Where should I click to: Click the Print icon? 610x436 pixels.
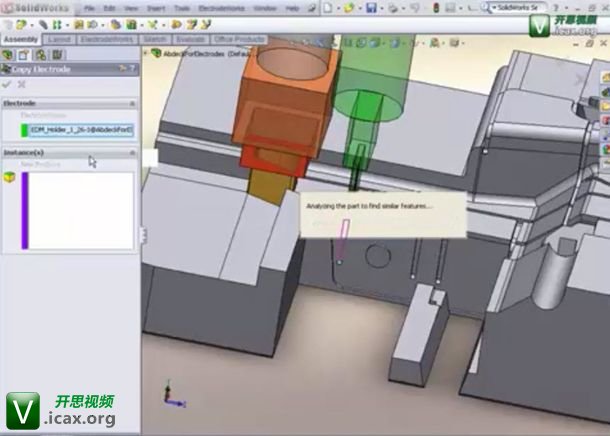(393, 8)
